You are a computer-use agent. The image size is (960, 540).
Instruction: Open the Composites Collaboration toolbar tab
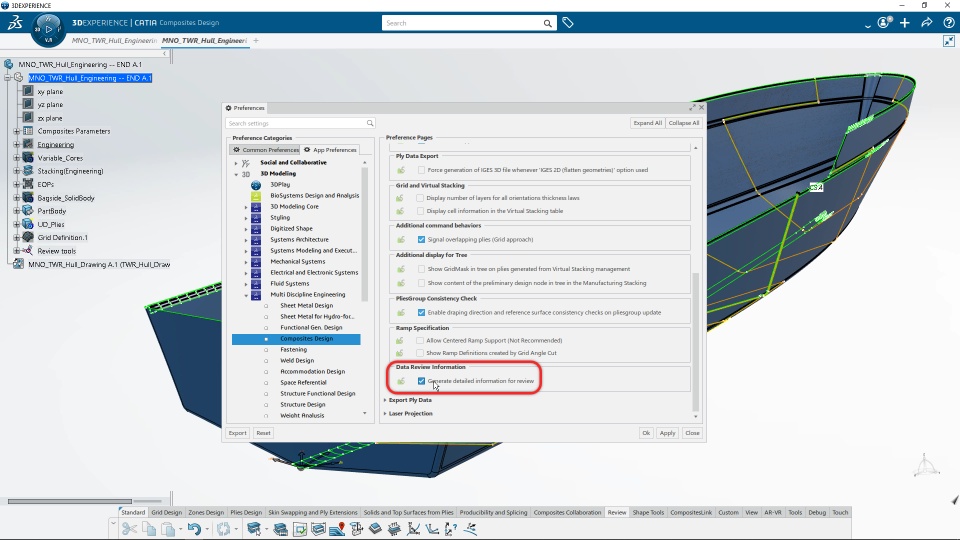tap(567, 512)
